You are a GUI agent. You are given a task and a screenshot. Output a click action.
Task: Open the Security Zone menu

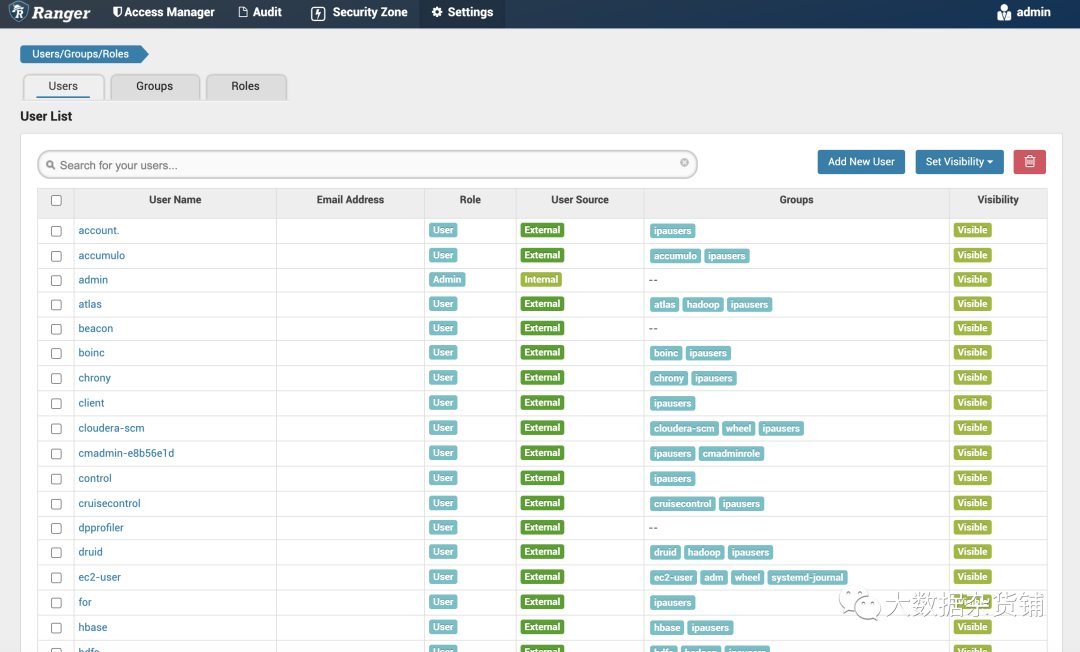[359, 12]
